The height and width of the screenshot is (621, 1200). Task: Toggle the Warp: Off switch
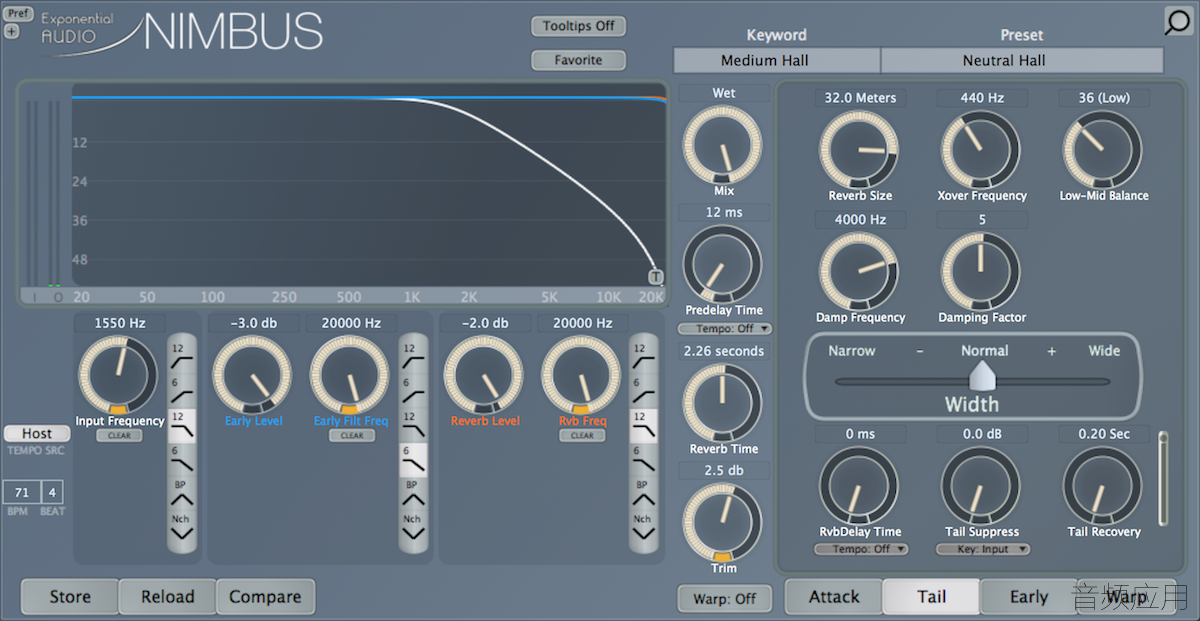point(725,598)
